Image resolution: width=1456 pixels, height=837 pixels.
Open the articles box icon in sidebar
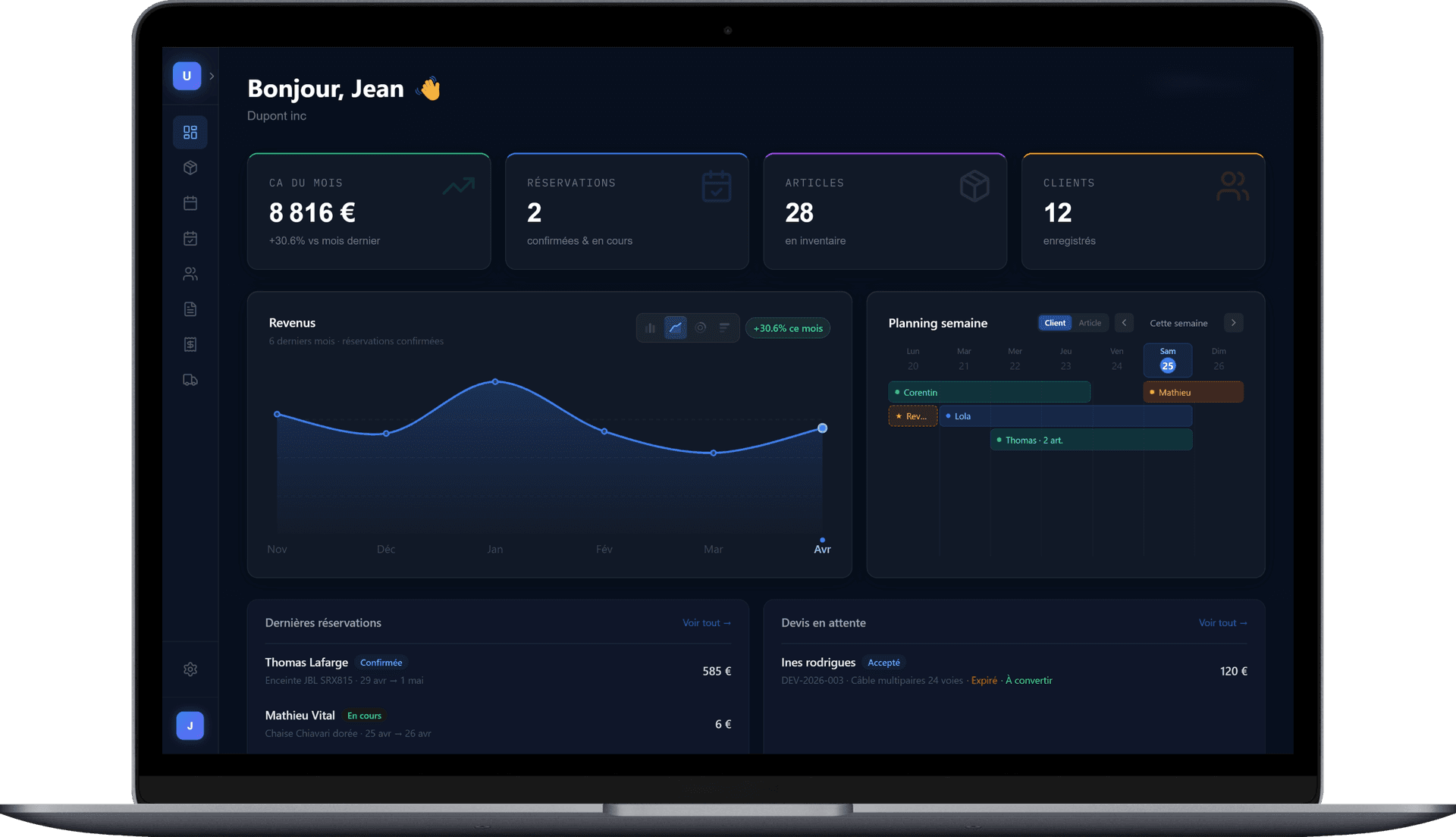pos(190,168)
